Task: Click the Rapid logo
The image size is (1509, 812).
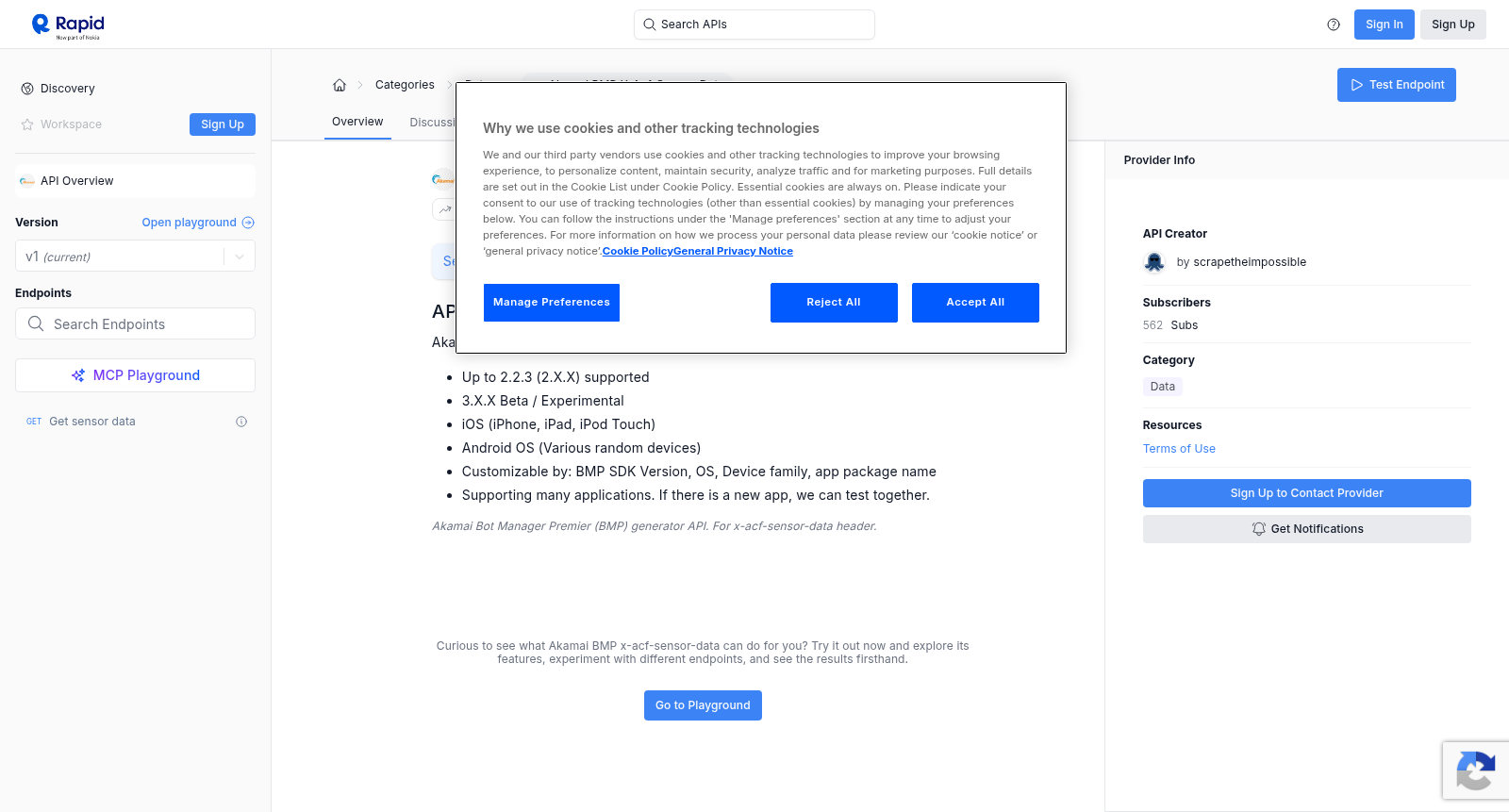Action: pos(68,25)
